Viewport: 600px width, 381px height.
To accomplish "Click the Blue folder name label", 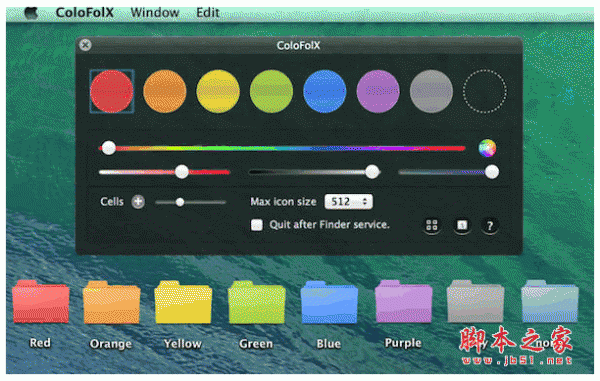I will pos(329,344).
